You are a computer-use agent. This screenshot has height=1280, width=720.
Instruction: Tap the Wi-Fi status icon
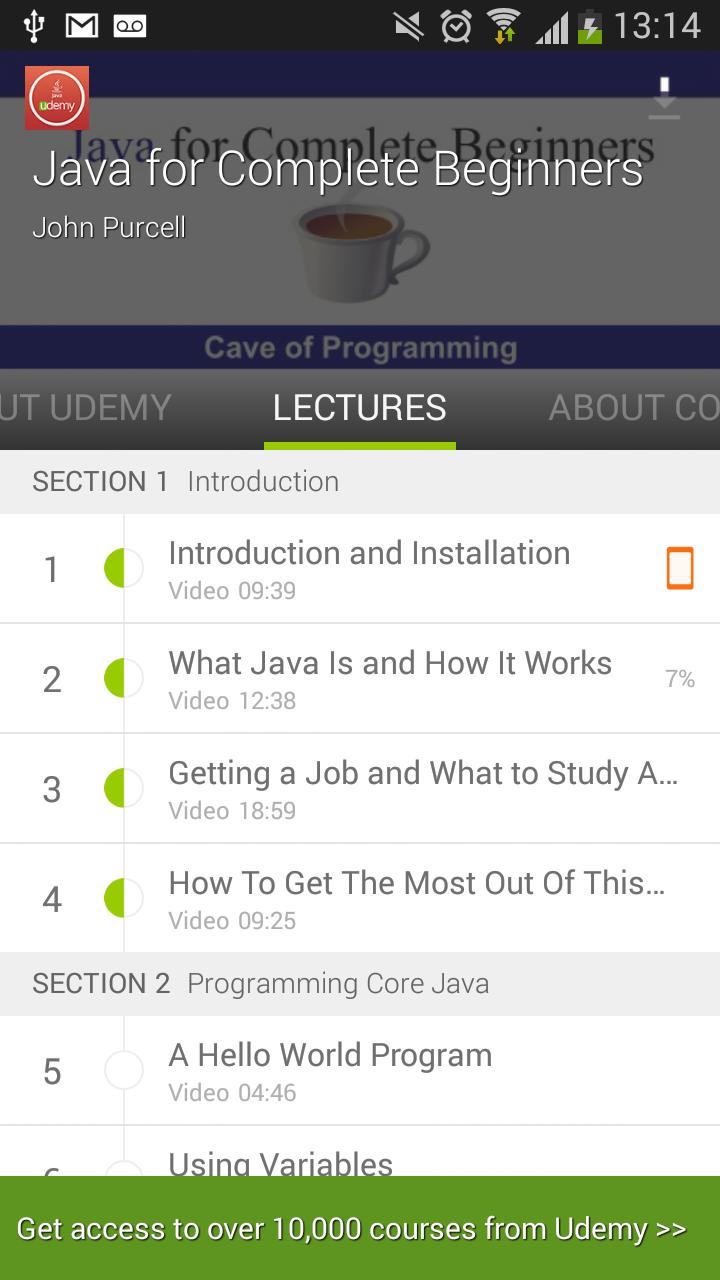click(x=504, y=26)
